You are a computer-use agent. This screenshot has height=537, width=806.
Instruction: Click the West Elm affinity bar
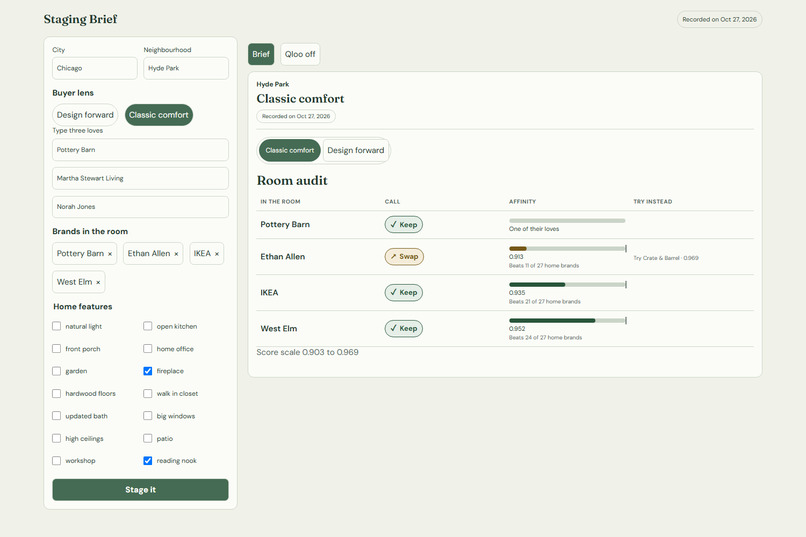tap(567, 321)
